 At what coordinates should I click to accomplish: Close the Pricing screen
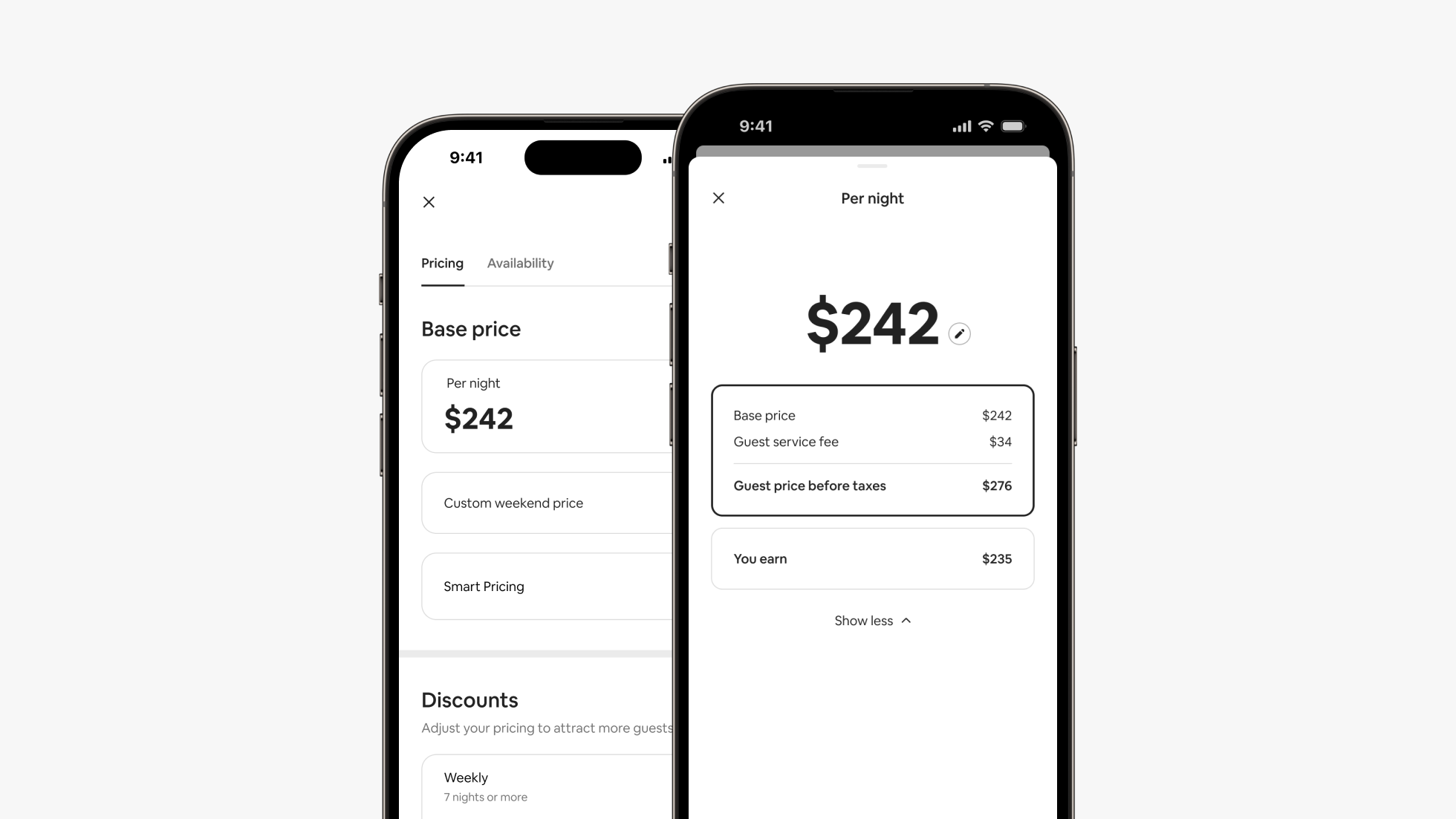pos(429,201)
